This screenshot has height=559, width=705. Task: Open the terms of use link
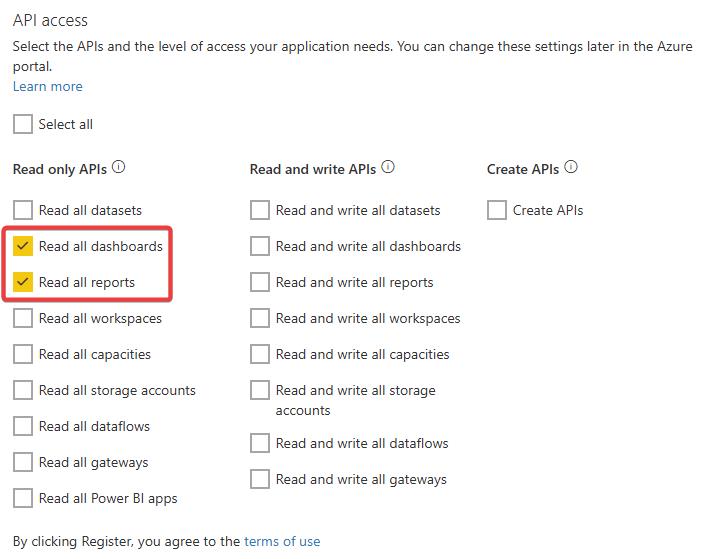282,541
